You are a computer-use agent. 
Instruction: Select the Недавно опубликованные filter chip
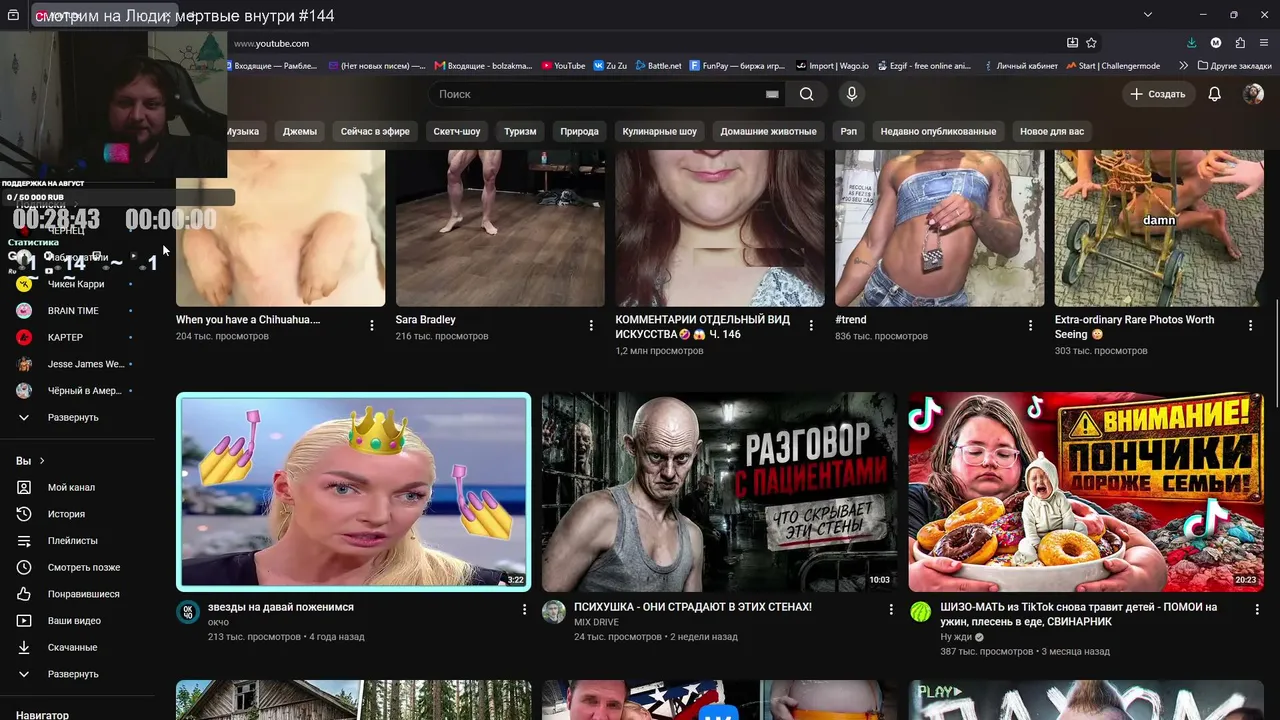[939, 131]
